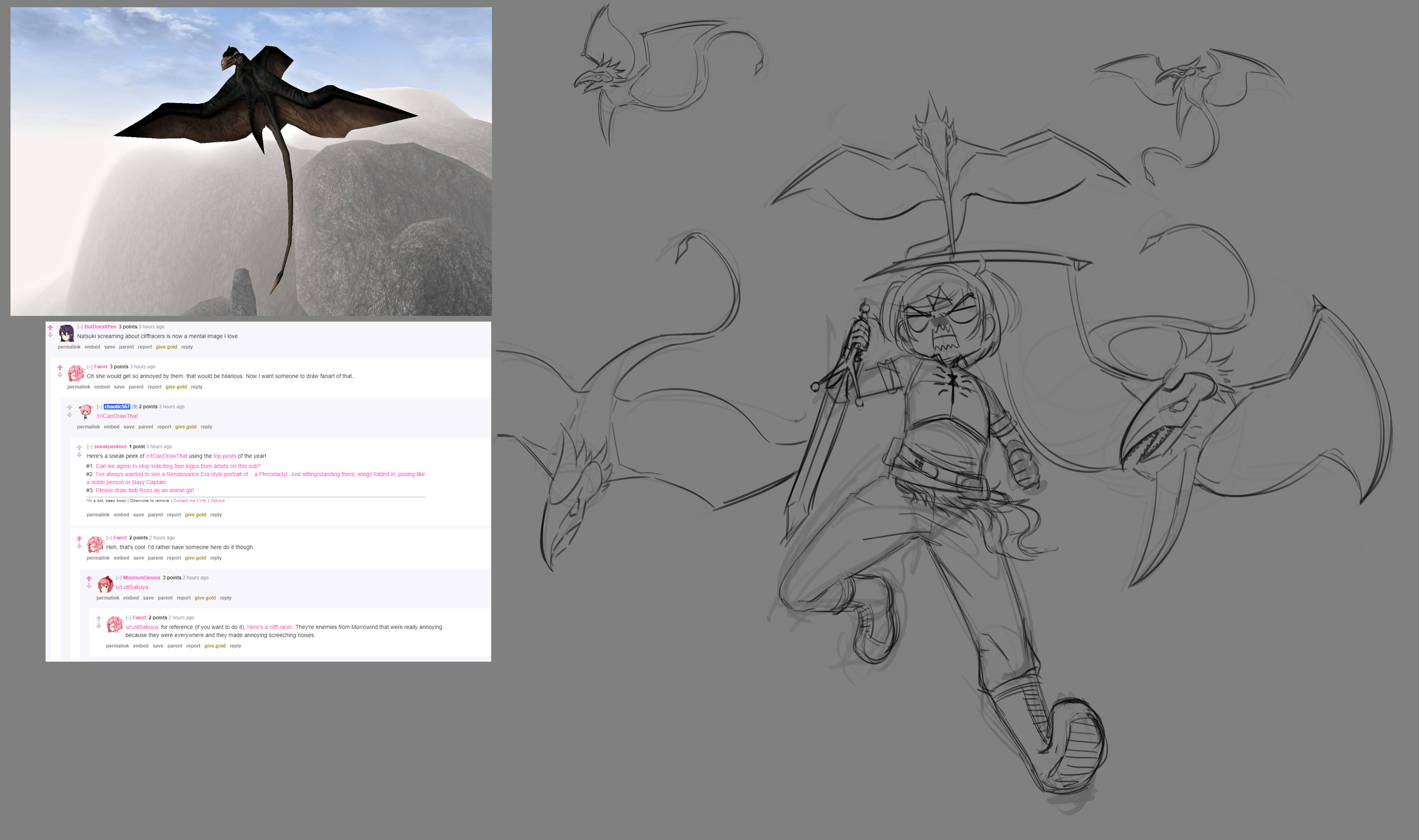Downvote ButDoesItPen's comment
Screen dimensions: 1419x840
coord(50,335)
